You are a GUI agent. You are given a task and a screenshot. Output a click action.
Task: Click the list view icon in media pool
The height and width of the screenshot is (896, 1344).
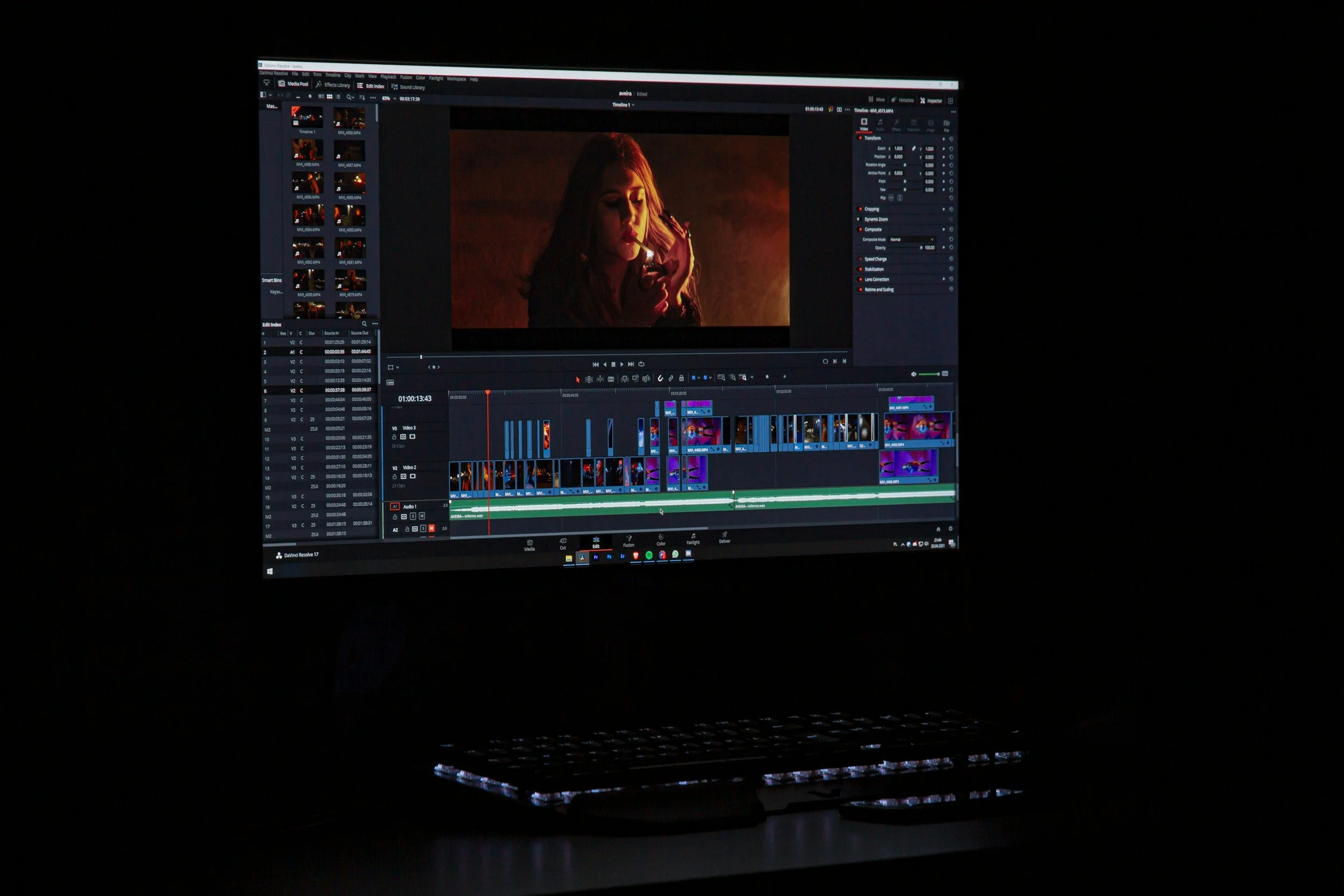pyautogui.click(x=338, y=97)
